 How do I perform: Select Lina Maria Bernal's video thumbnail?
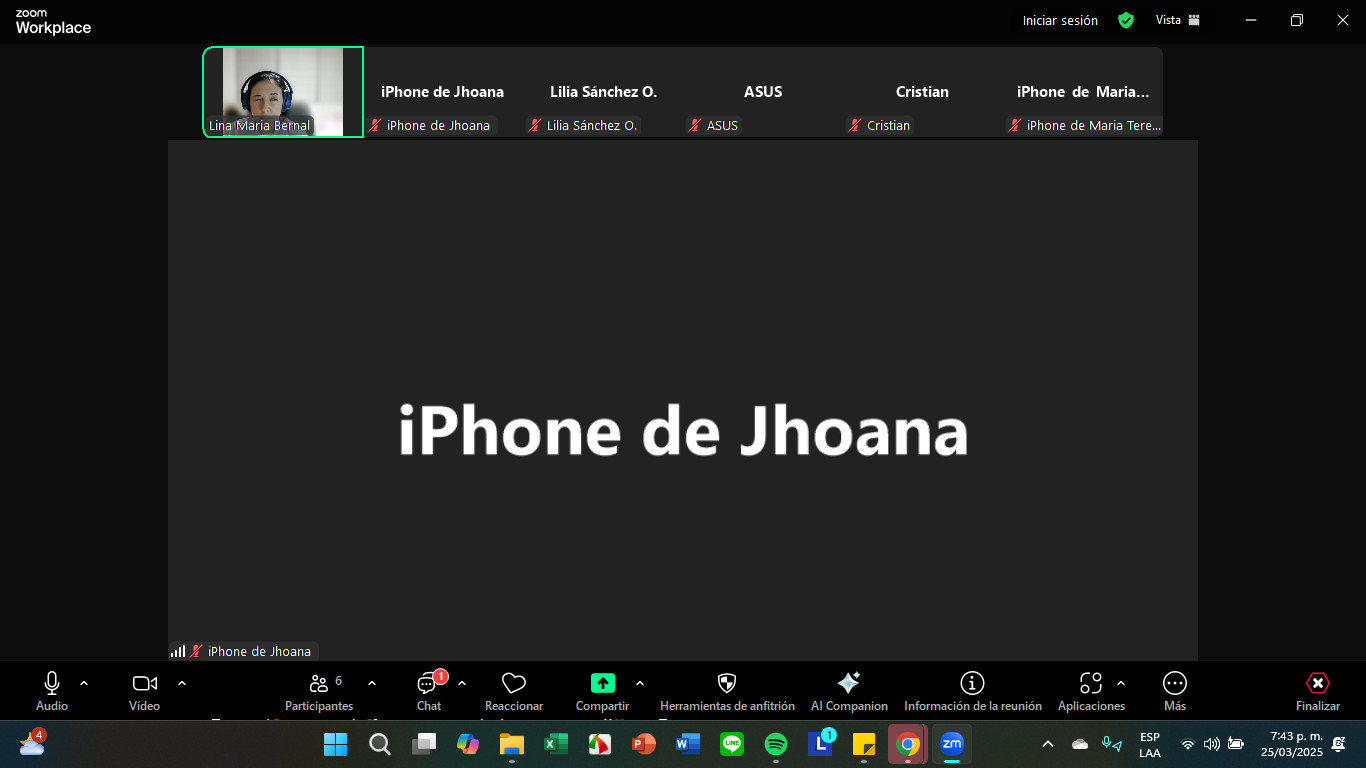pos(283,91)
